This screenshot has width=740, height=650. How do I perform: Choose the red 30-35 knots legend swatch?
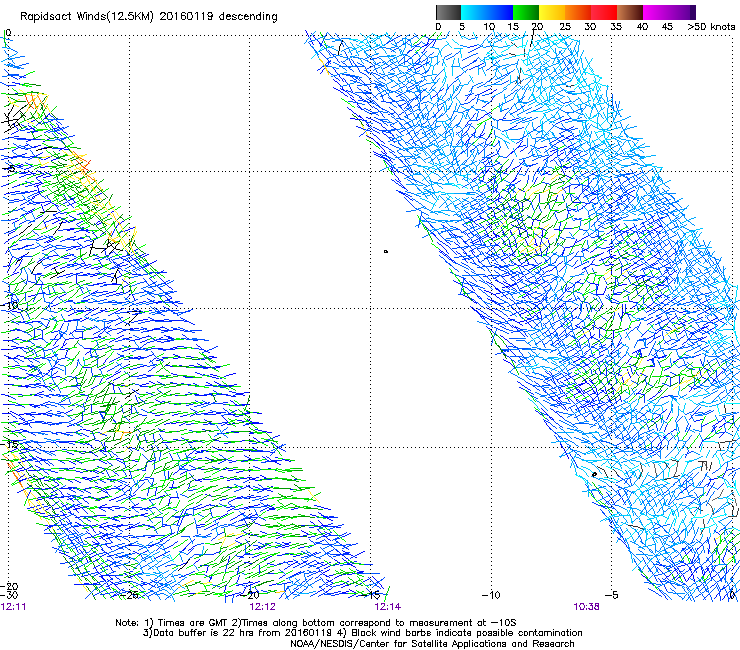tap(604, 12)
